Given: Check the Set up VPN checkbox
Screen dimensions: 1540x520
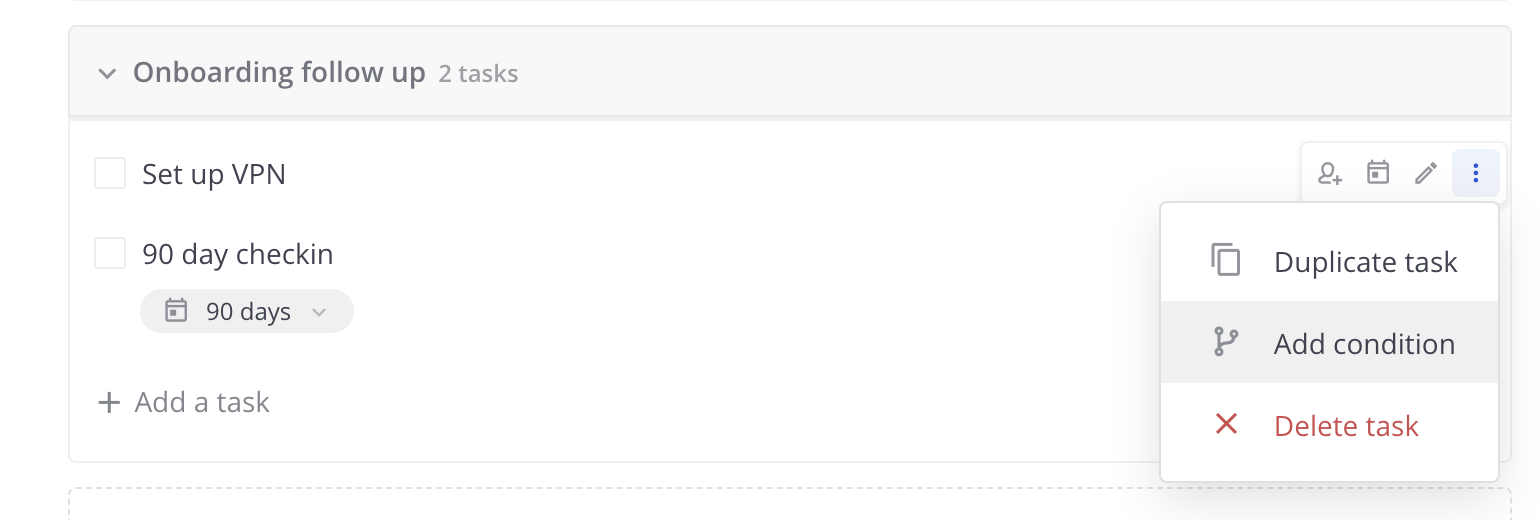Looking at the screenshot, I should (110, 173).
